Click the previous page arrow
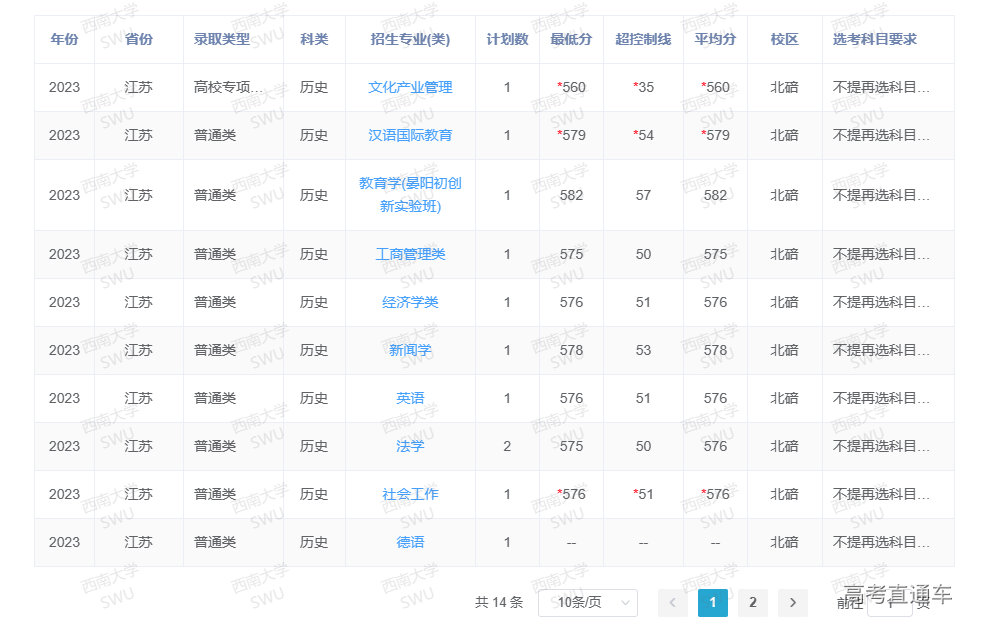 672,602
